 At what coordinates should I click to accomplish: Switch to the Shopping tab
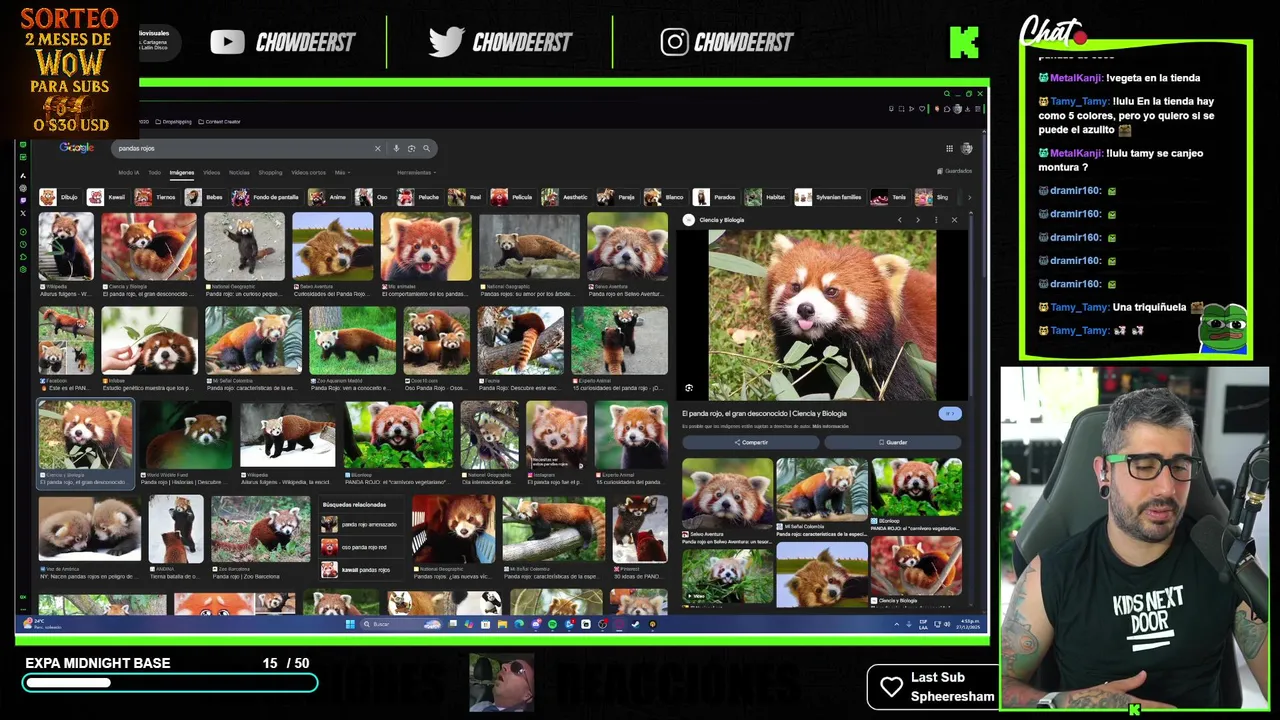(x=270, y=172)
